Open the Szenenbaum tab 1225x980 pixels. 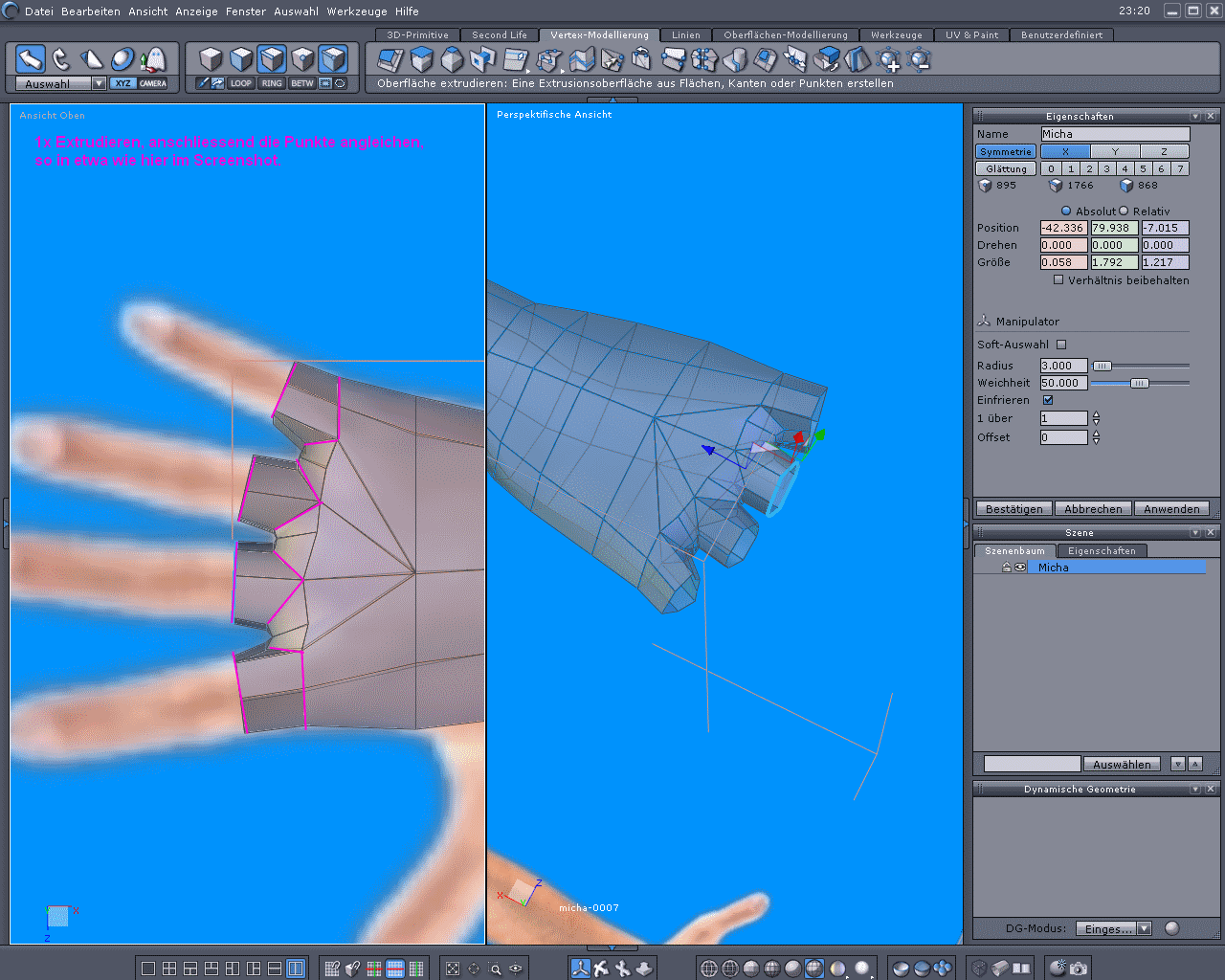click(x=1014, y=551)
